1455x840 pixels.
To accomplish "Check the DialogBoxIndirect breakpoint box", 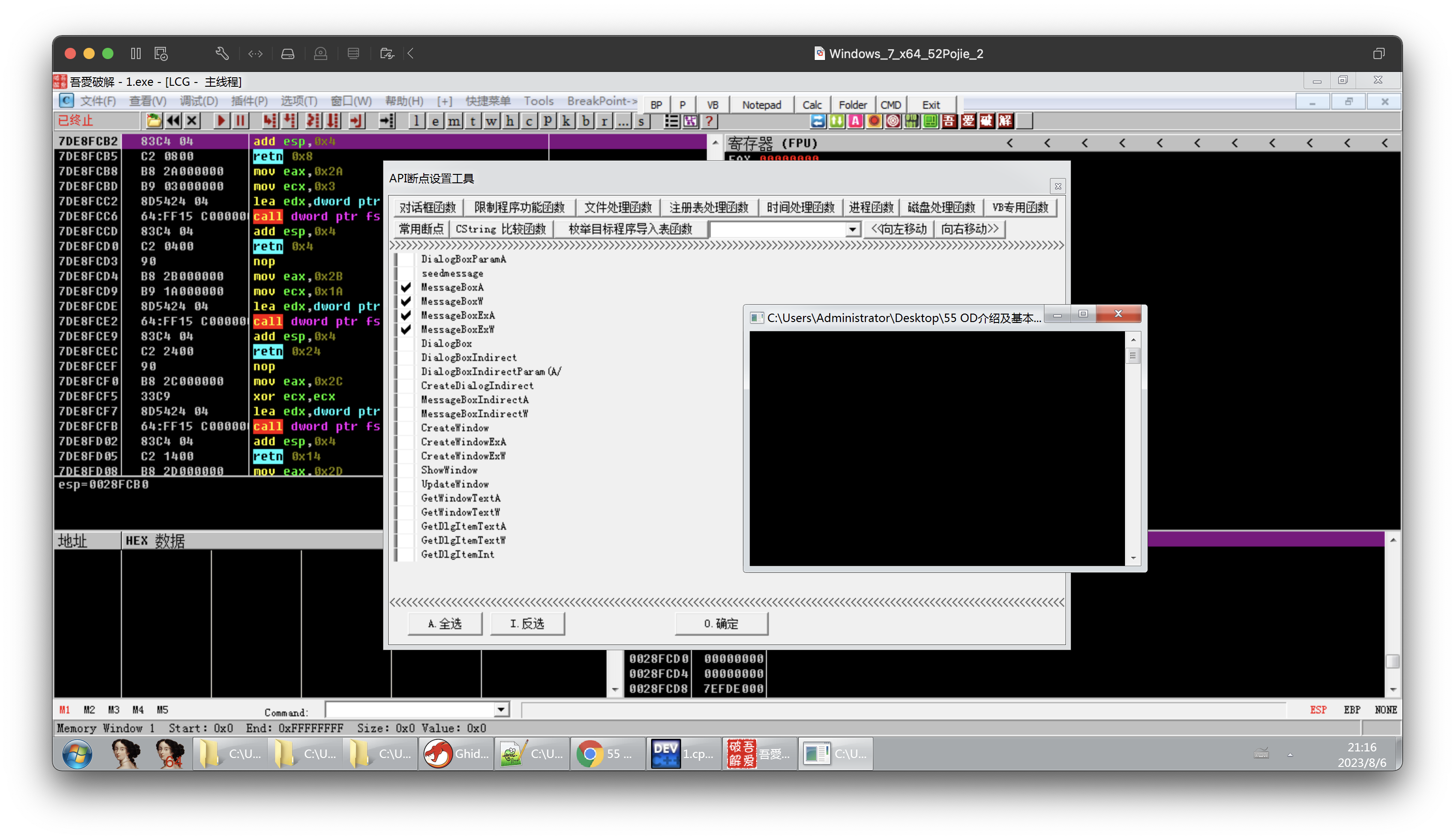I will [406, 358].
